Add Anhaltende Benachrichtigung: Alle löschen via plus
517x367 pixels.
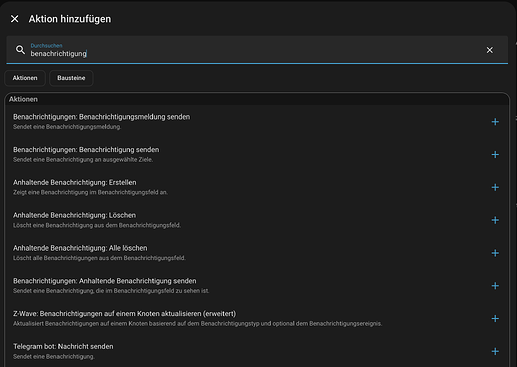[x=495, y=253]
